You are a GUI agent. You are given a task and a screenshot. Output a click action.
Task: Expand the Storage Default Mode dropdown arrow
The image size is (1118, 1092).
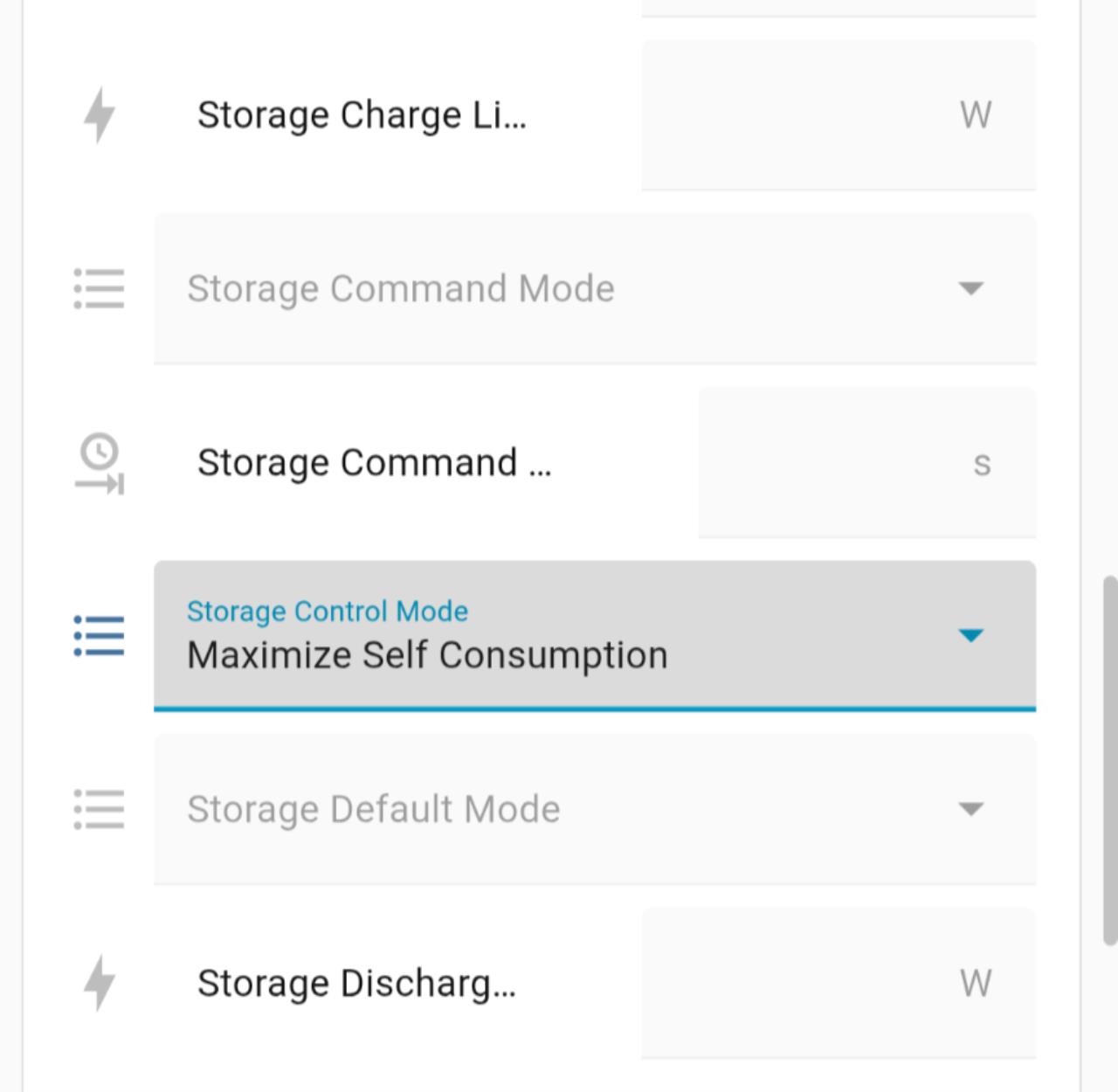point(970,809)
